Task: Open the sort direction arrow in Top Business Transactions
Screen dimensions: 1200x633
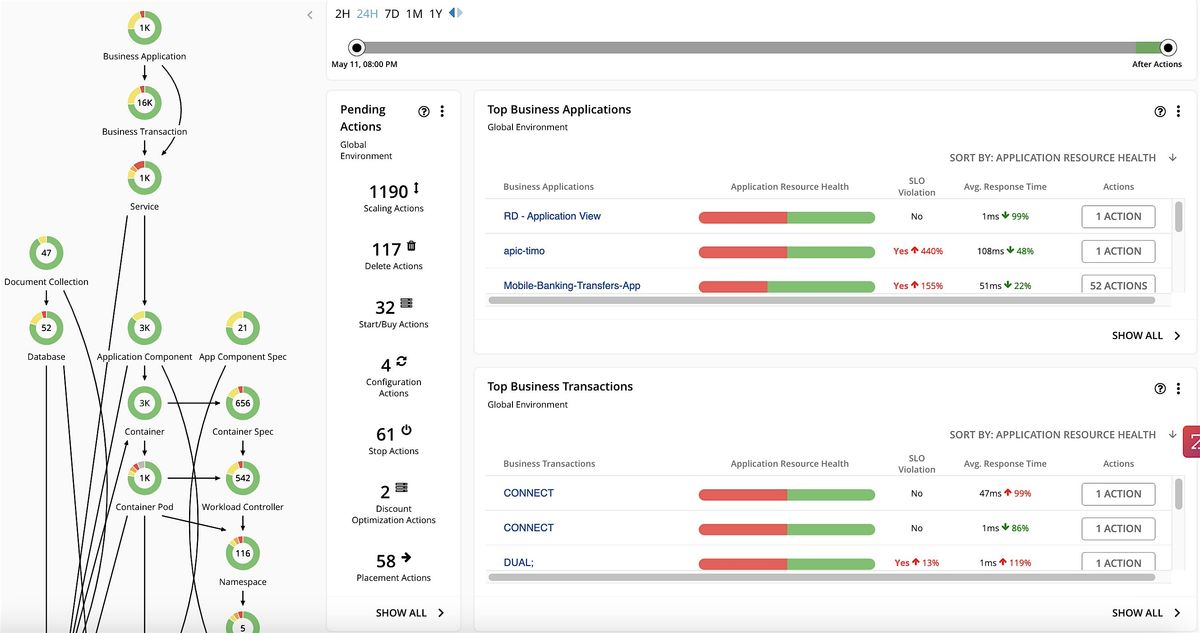Action: click(1171, 435)
